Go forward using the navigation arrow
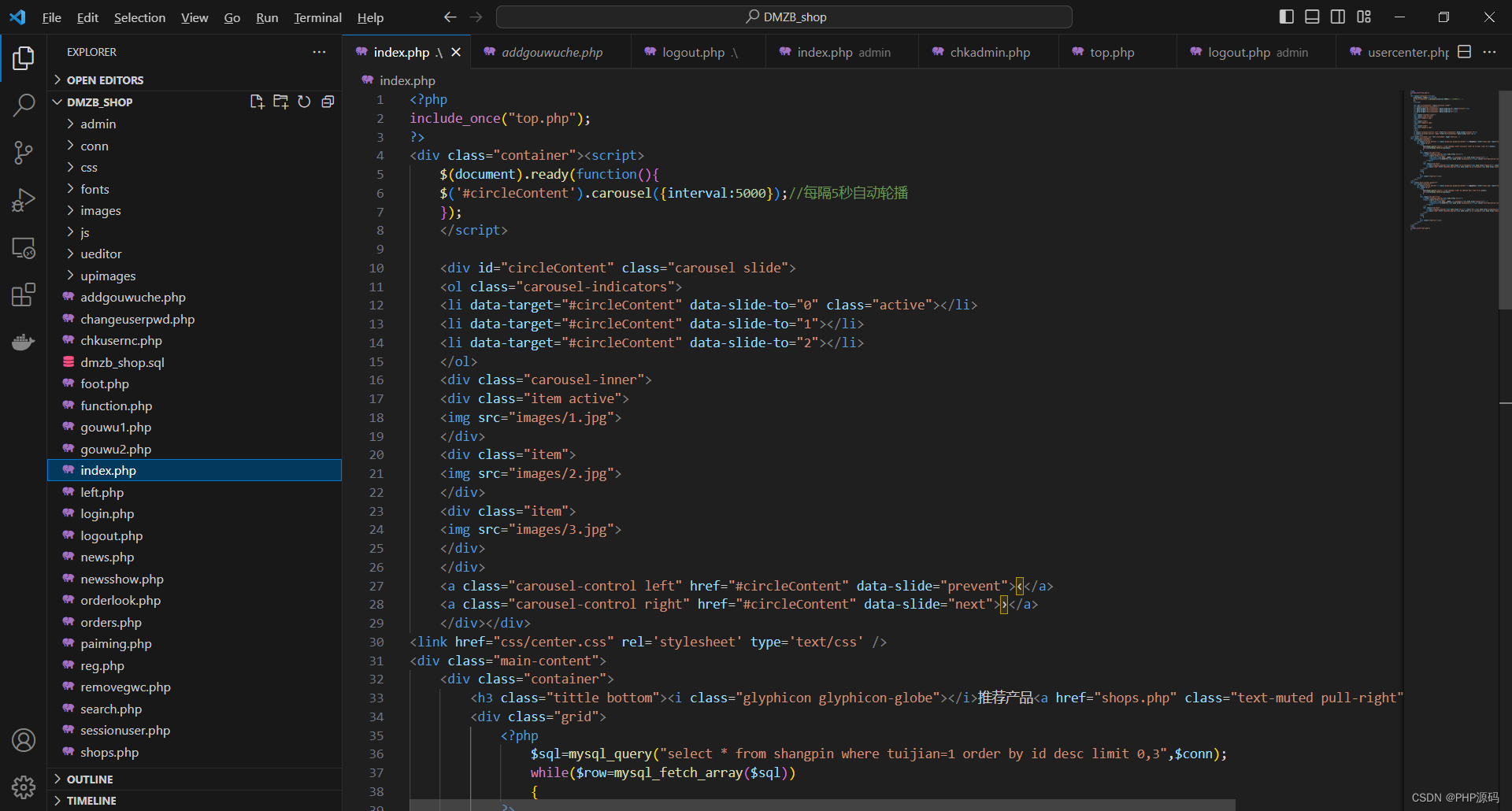The width and height of the screenshot is (1512, 811). coord(476,17)
